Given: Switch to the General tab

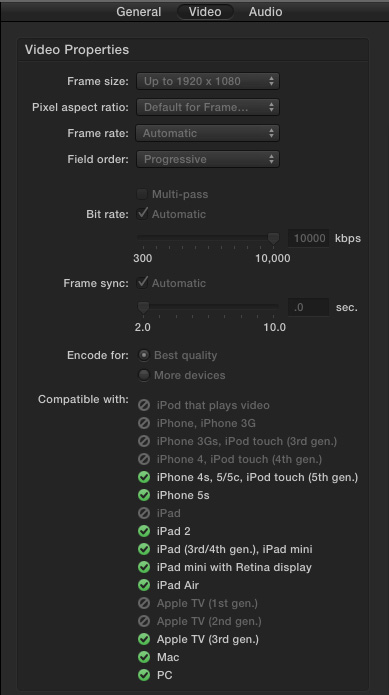Looking at the screenshot, I should tap(139, 12).
